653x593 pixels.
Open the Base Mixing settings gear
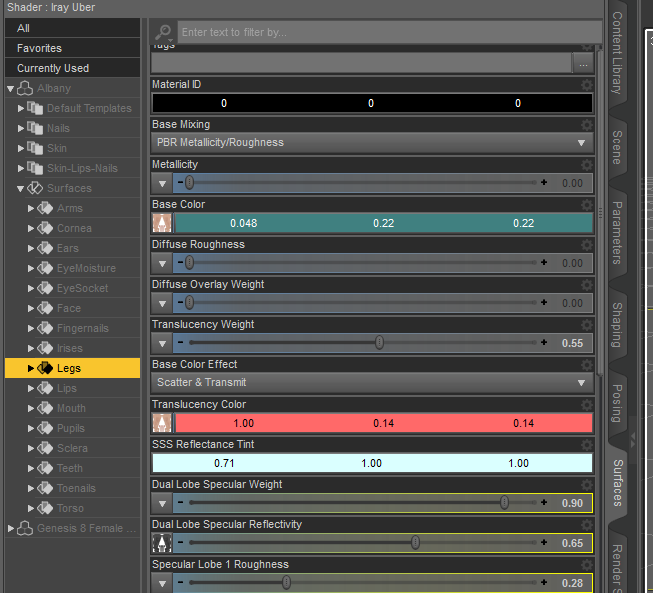click(x=587, y=125)
